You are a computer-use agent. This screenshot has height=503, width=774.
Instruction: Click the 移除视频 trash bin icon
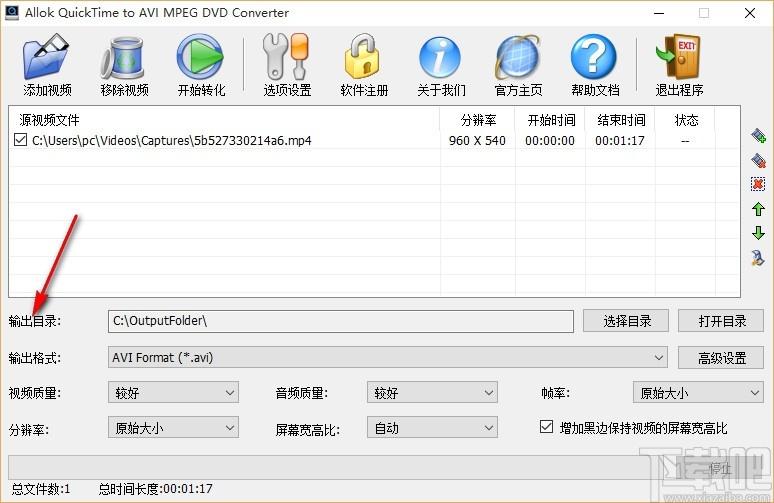tap(123, 58)
